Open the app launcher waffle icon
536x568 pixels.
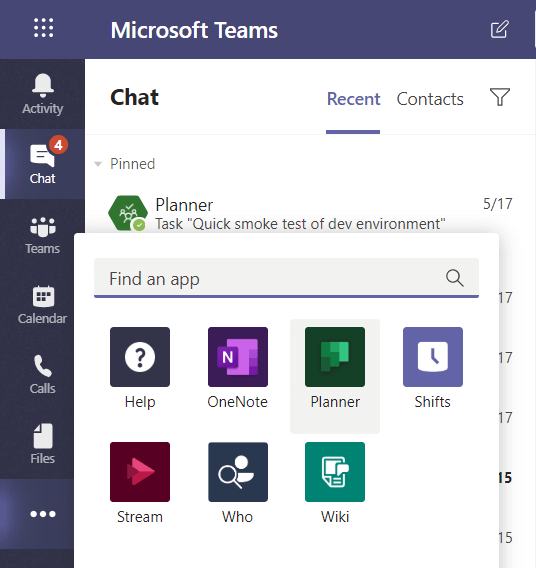point(43,28)
